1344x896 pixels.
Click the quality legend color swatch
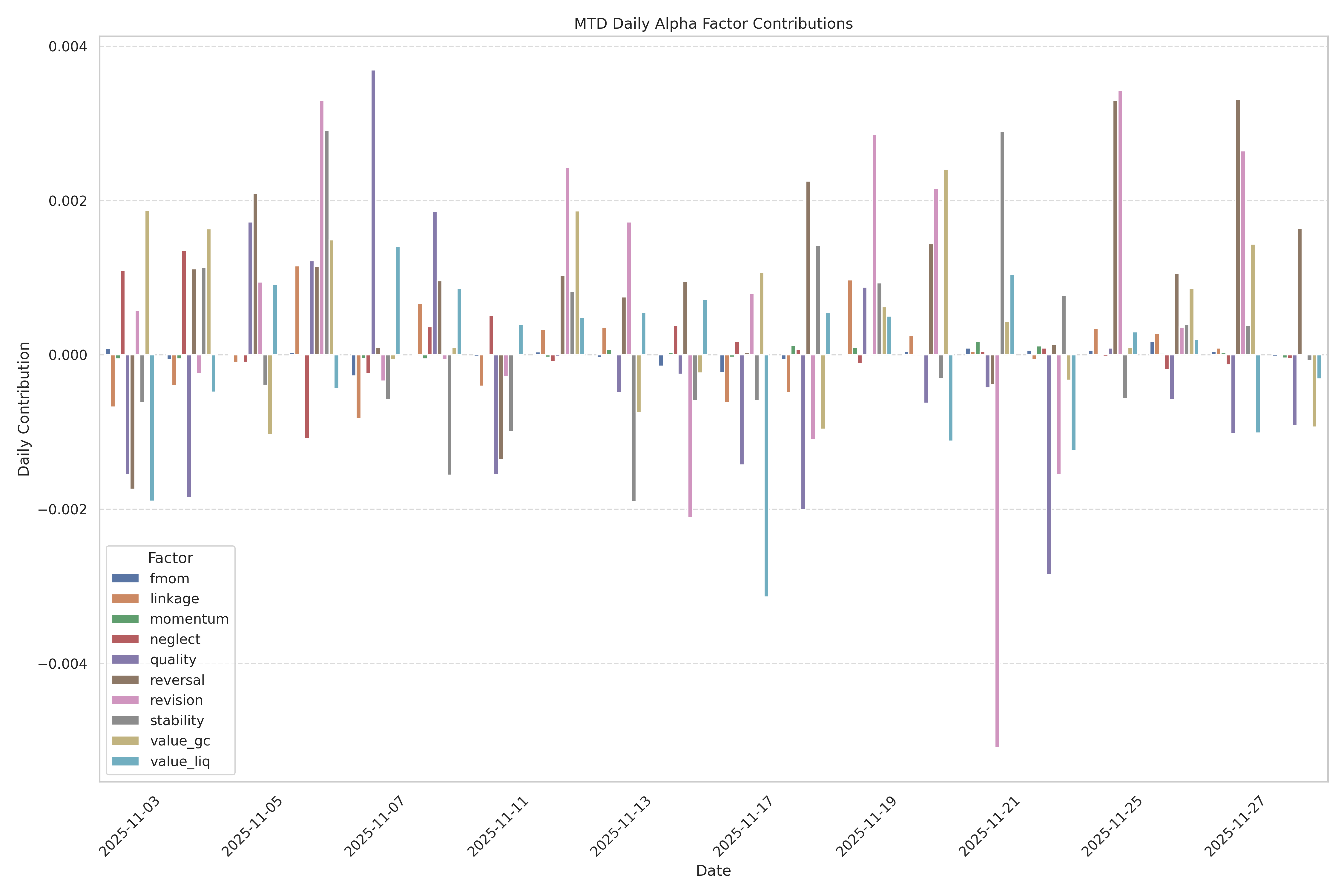(125, 659)
